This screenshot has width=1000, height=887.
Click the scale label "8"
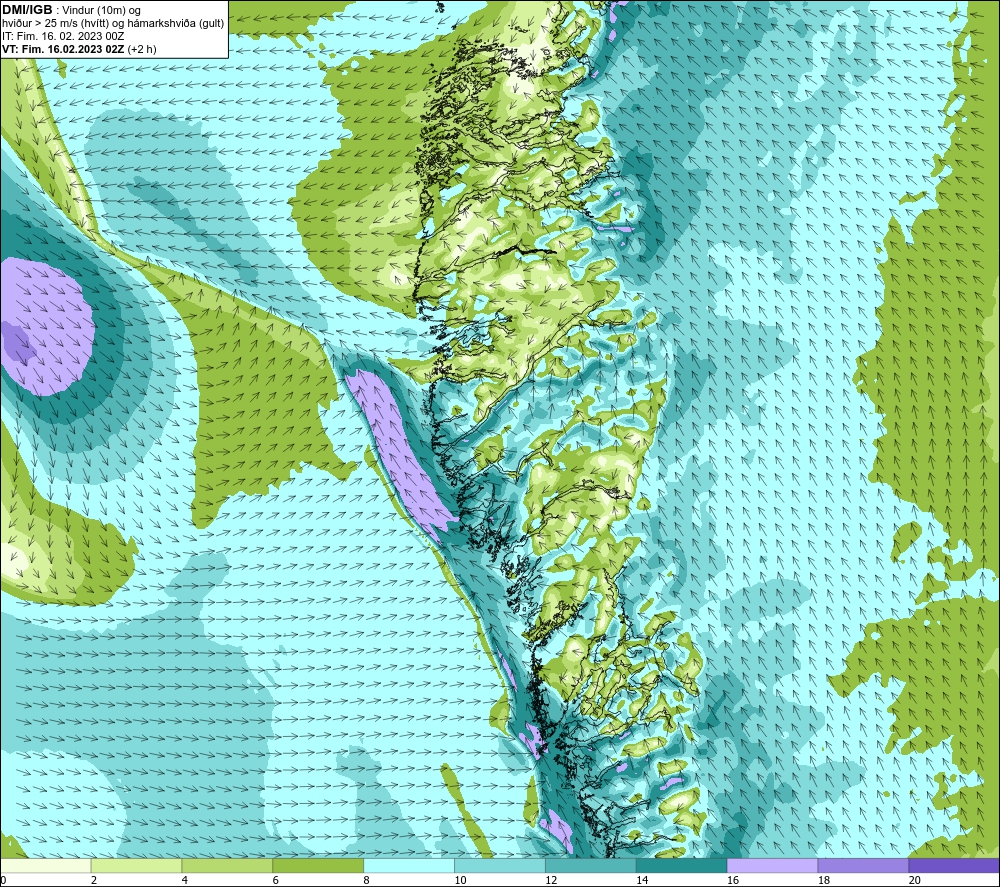(367, 880)
